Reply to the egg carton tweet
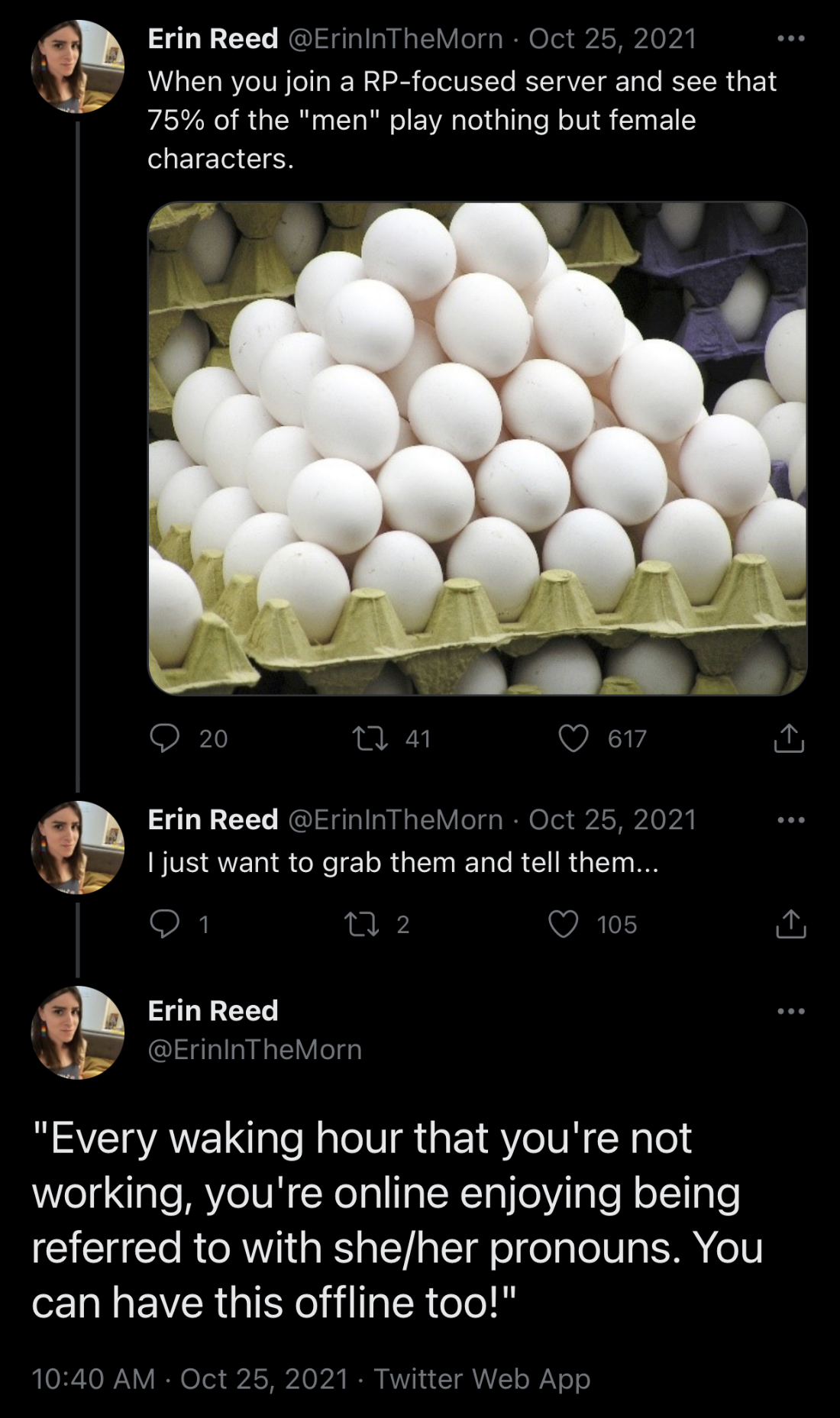 (165, 738)
